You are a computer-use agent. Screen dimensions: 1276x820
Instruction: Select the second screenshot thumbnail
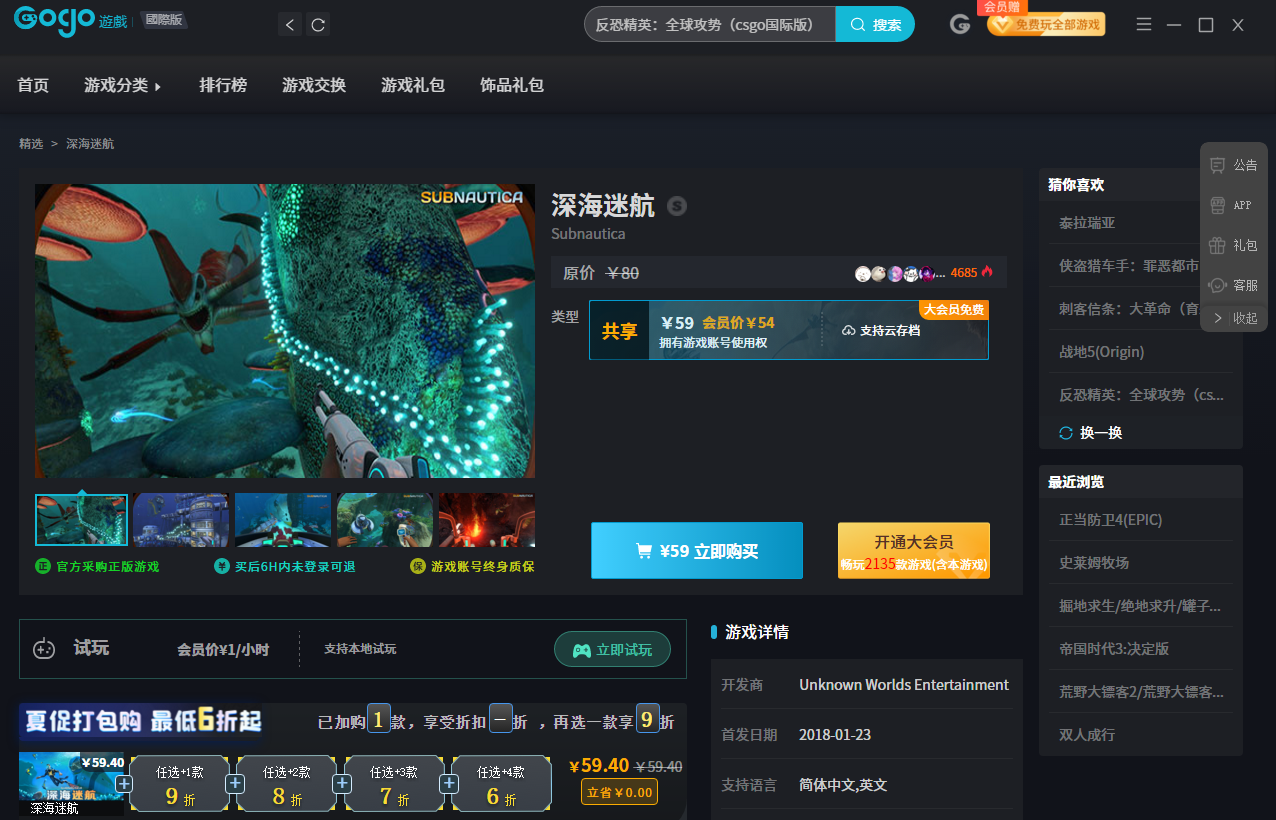point(181,520)
